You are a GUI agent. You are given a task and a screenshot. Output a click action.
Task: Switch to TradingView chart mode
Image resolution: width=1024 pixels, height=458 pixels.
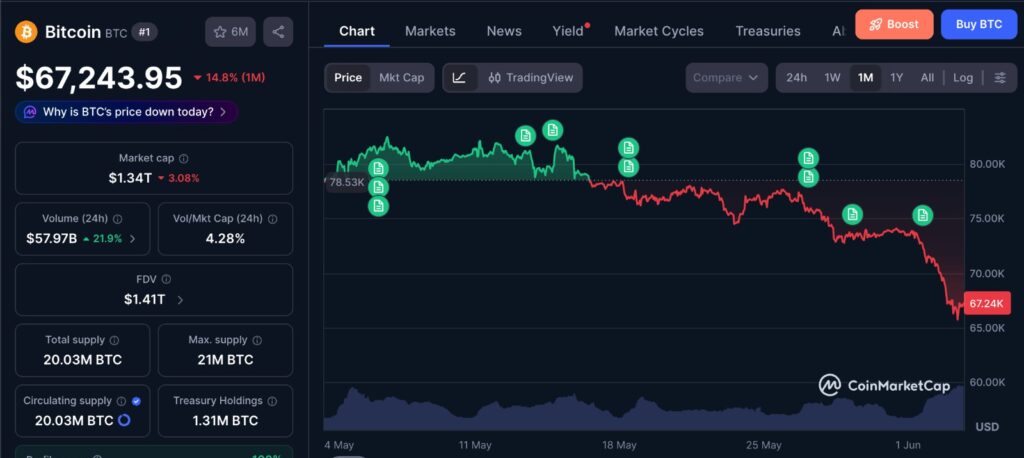530,78
